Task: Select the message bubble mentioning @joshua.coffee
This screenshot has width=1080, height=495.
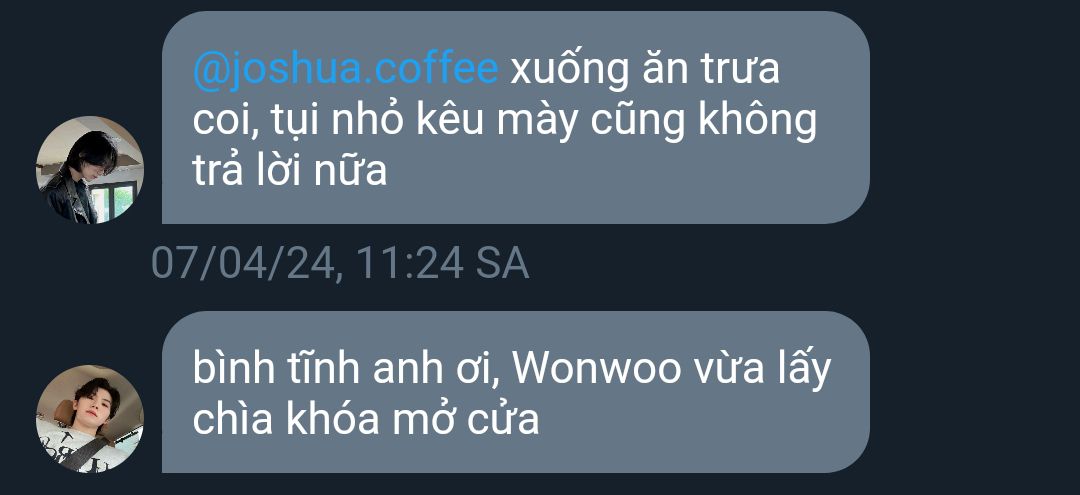Action: pyautogui.click(x=516, y=117)
